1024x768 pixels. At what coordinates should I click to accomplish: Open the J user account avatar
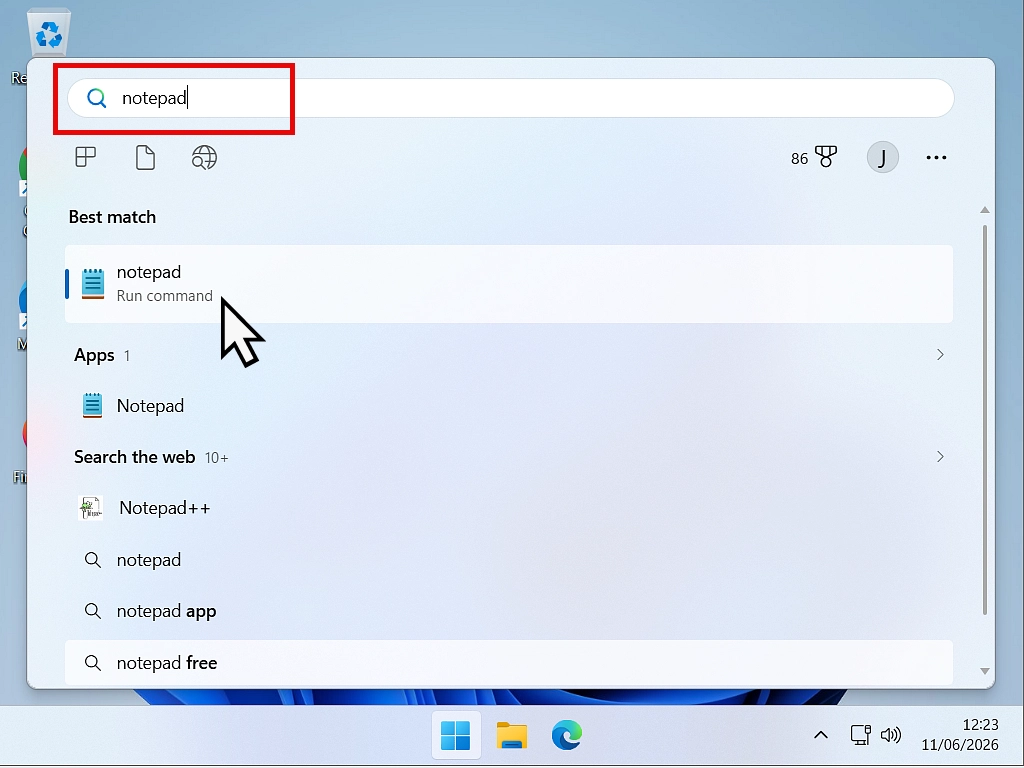[x=882, y=157]
